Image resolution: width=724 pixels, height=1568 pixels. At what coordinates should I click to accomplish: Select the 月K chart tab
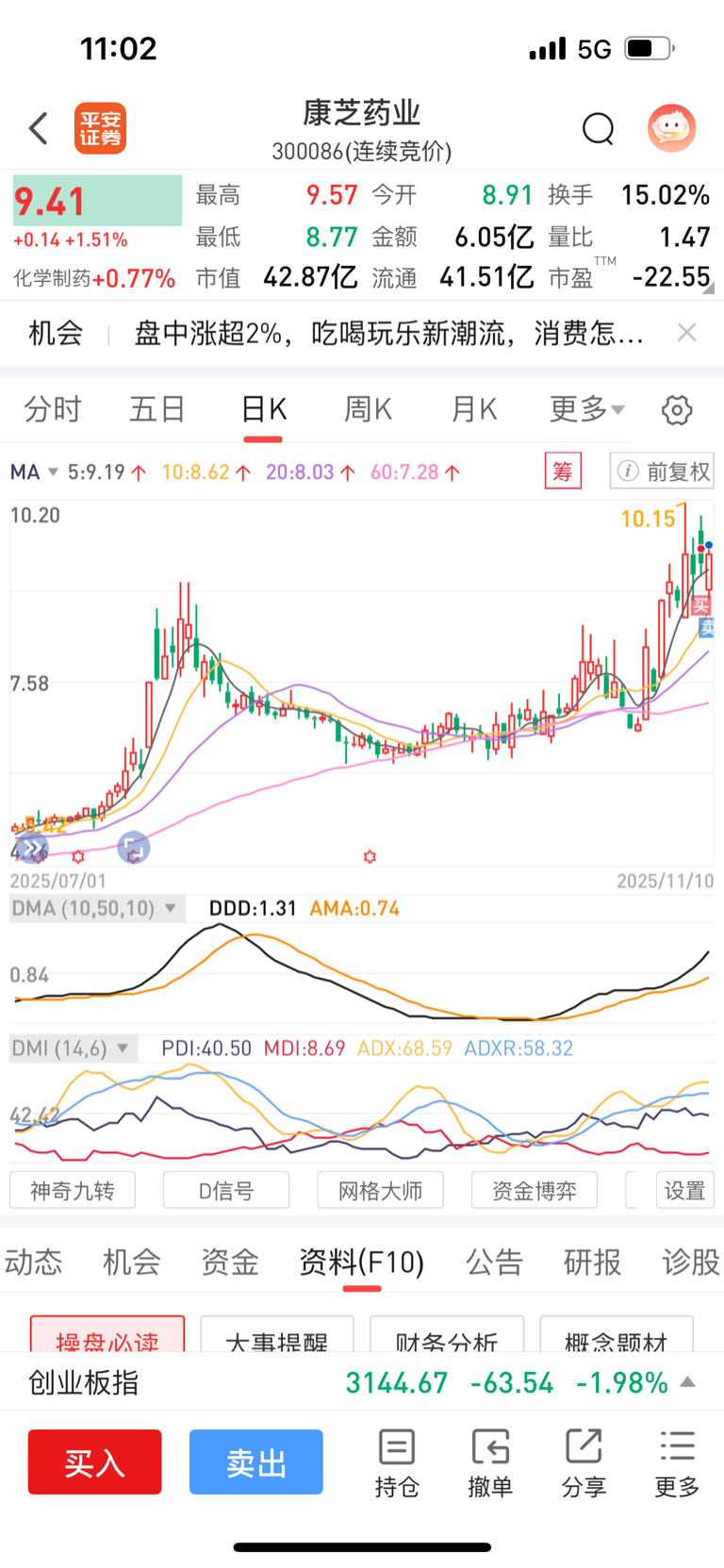(473, 409)
